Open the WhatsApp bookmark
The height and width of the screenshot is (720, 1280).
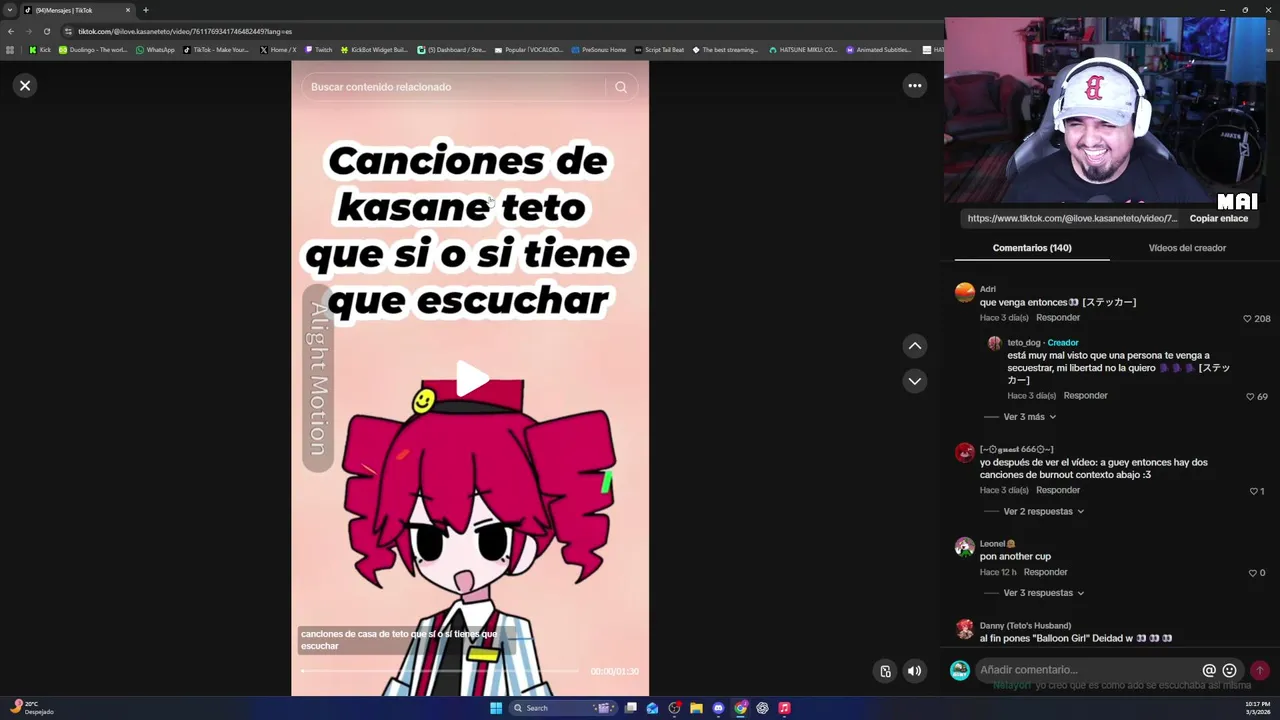tap(155, 50)
